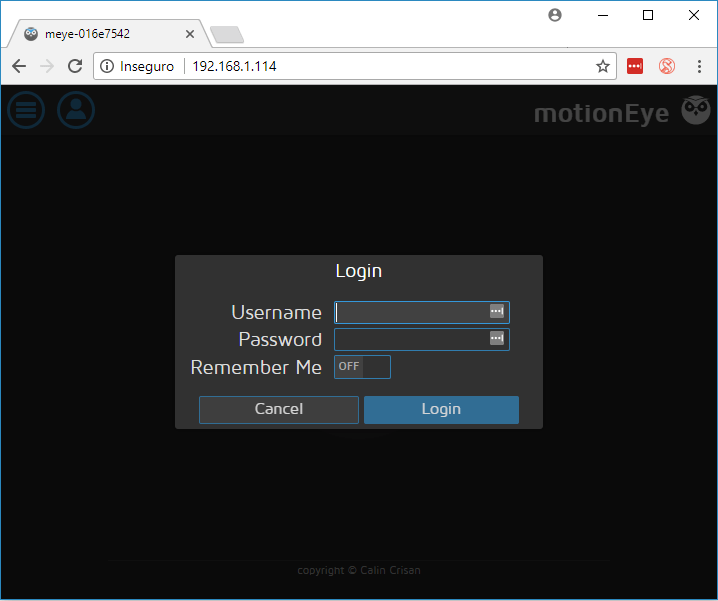The width and height of the screenshot is (718, 601).
Task: Click the user account icon in motionEye
Action: click(76, 110)
